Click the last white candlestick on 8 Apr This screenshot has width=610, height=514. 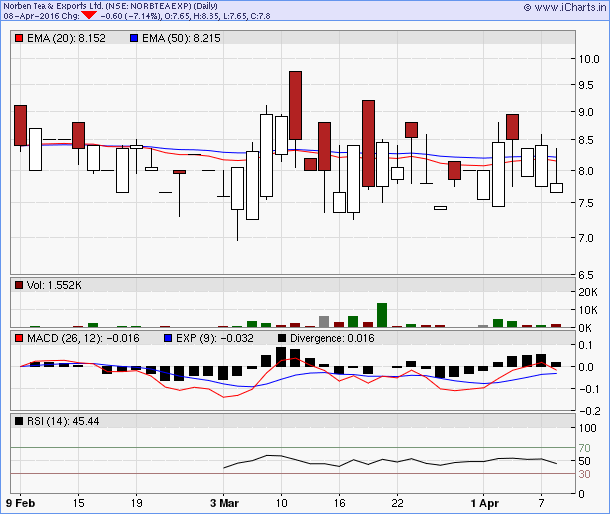556,188
